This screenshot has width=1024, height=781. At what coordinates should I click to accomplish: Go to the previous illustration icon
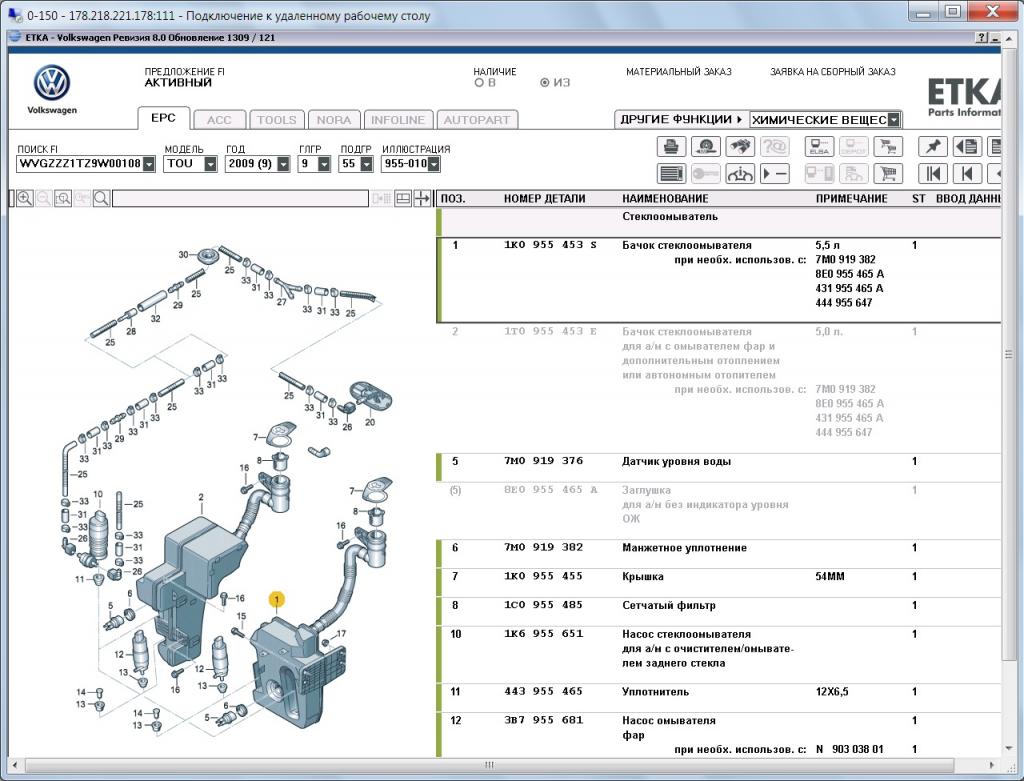[x=967, y=174]
